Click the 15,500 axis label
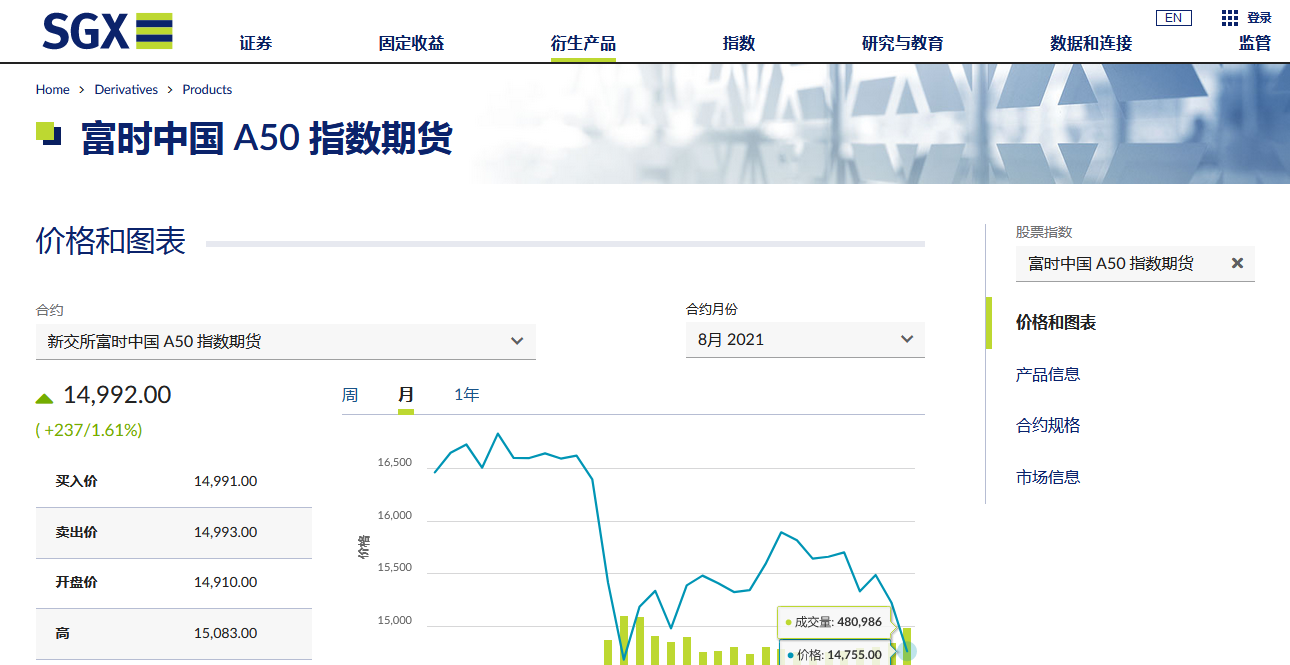 pyautogui.click(x=394, y=568)
